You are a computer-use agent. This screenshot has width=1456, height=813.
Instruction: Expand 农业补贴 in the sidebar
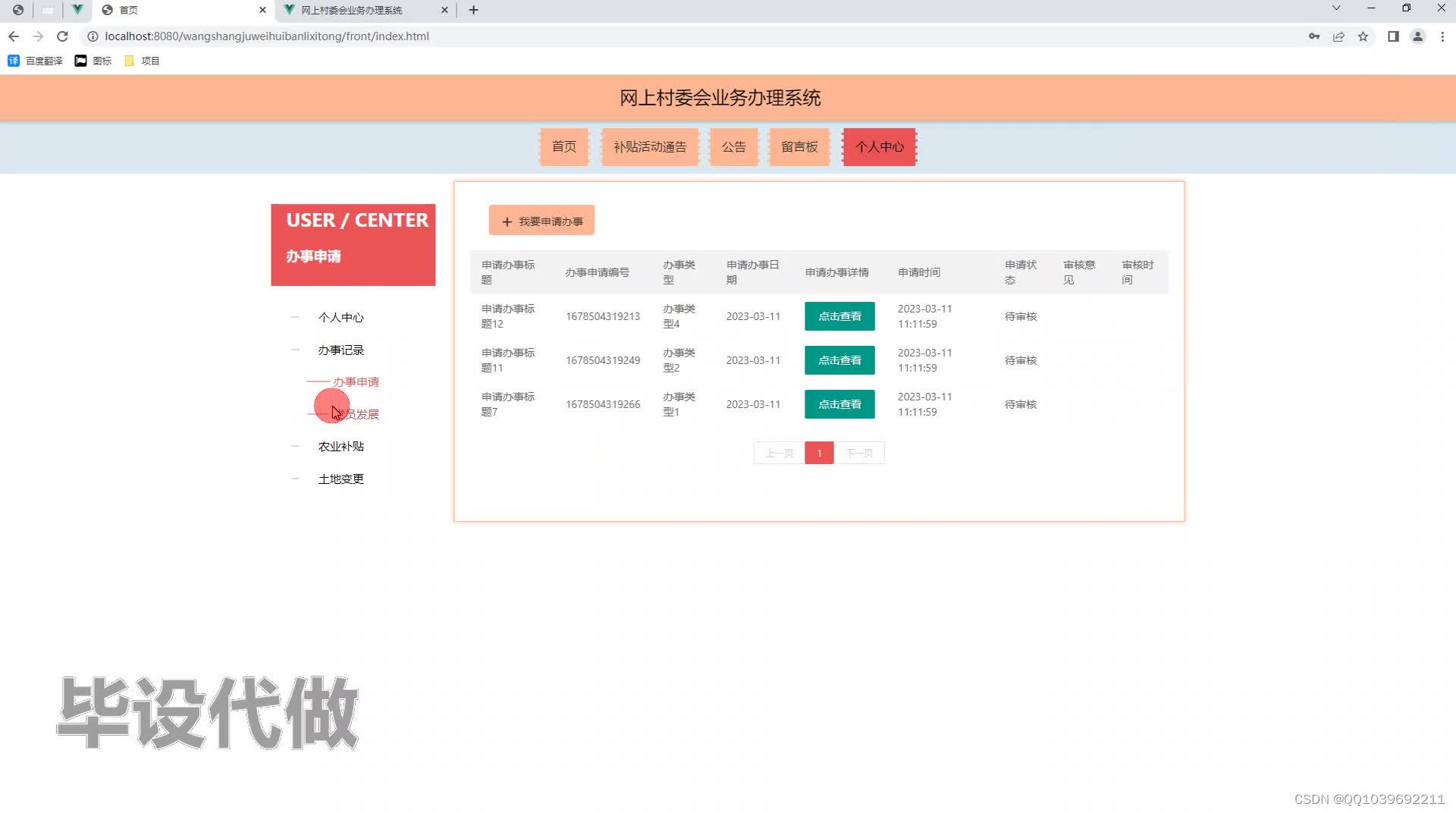click(340, 447)
